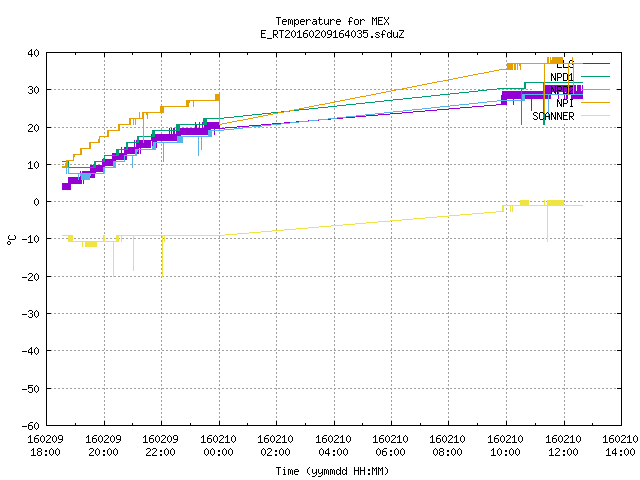Screen dimensions: 640x480
Task: Click the x-axis tick 160210 12:00
Action: coord(563,446)
